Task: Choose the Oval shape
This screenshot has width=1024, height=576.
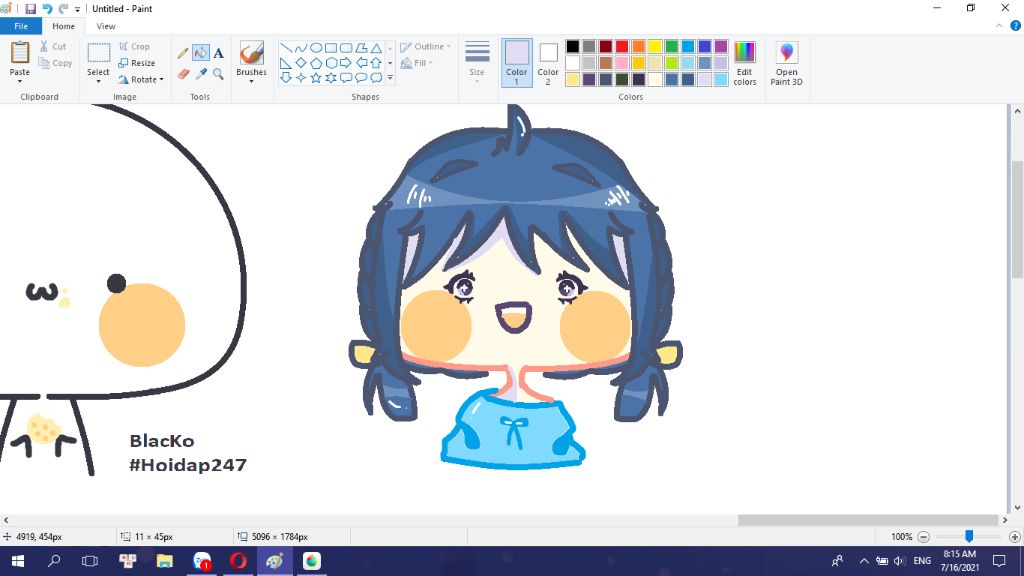Action: [x=315, y=48]
